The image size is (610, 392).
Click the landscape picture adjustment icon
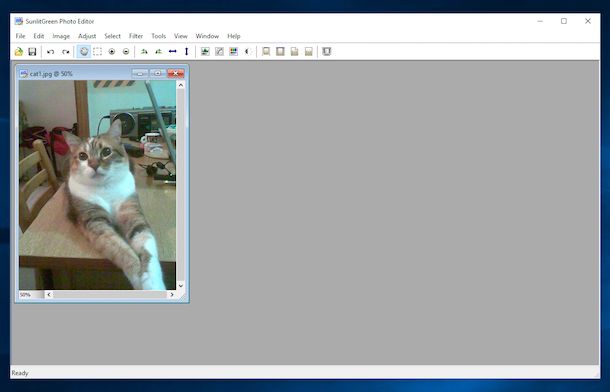coord(205,51)
